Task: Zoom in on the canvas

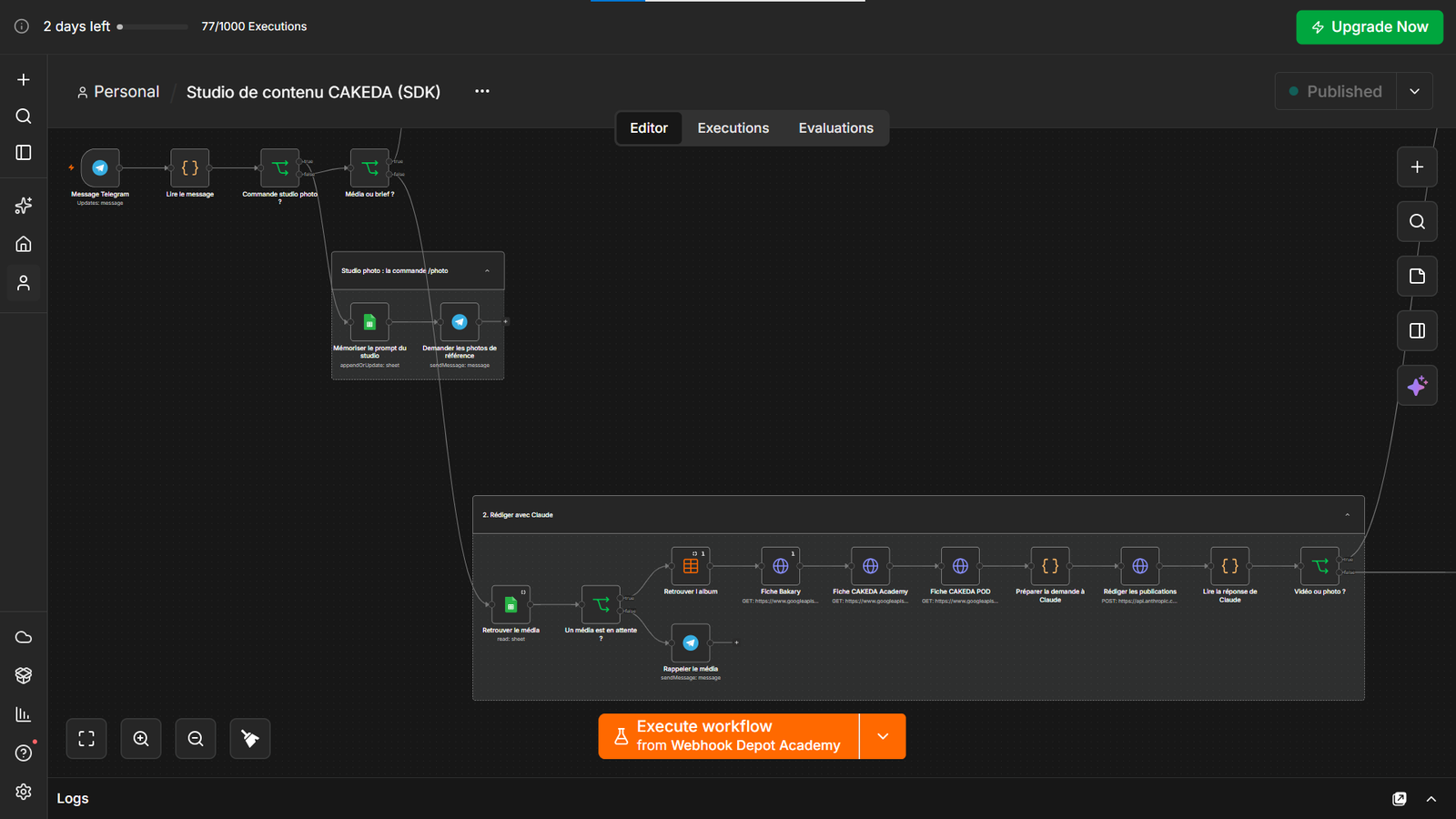Action: [x=141, y=739]
